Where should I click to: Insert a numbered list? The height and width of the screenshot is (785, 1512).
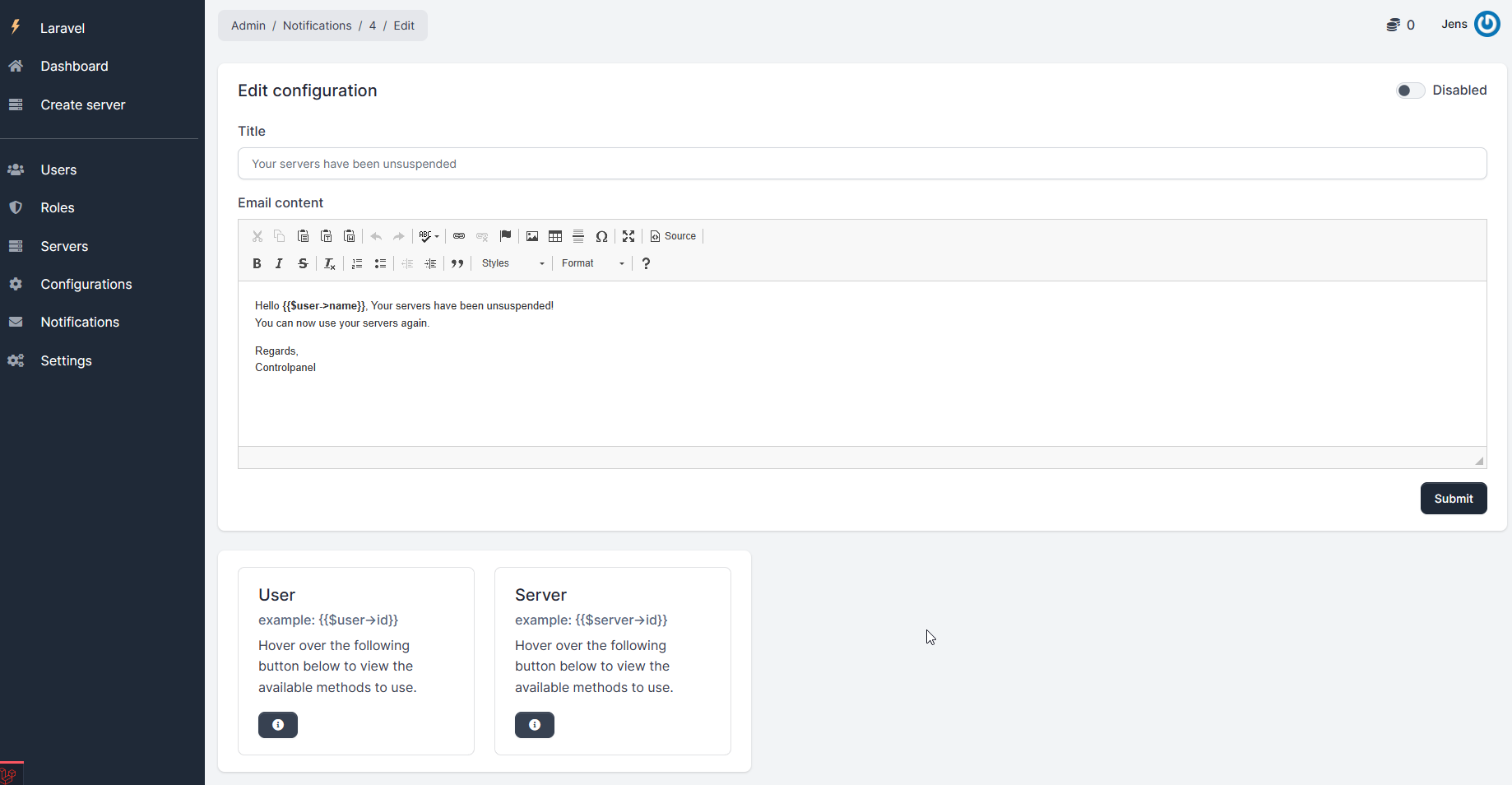click(x=357, y=263)
